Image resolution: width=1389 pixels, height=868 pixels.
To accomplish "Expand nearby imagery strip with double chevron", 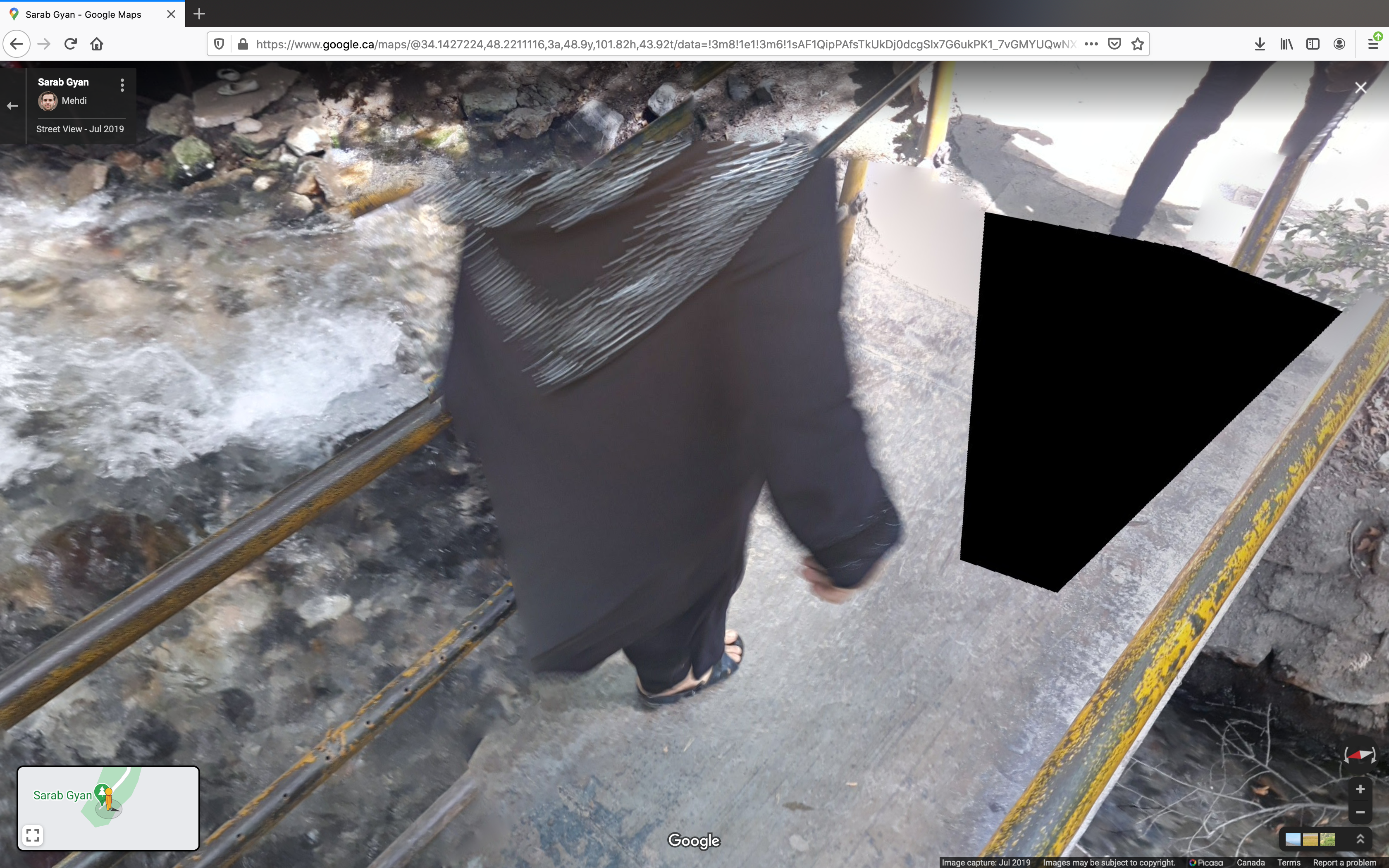I will coord(1360,839).
